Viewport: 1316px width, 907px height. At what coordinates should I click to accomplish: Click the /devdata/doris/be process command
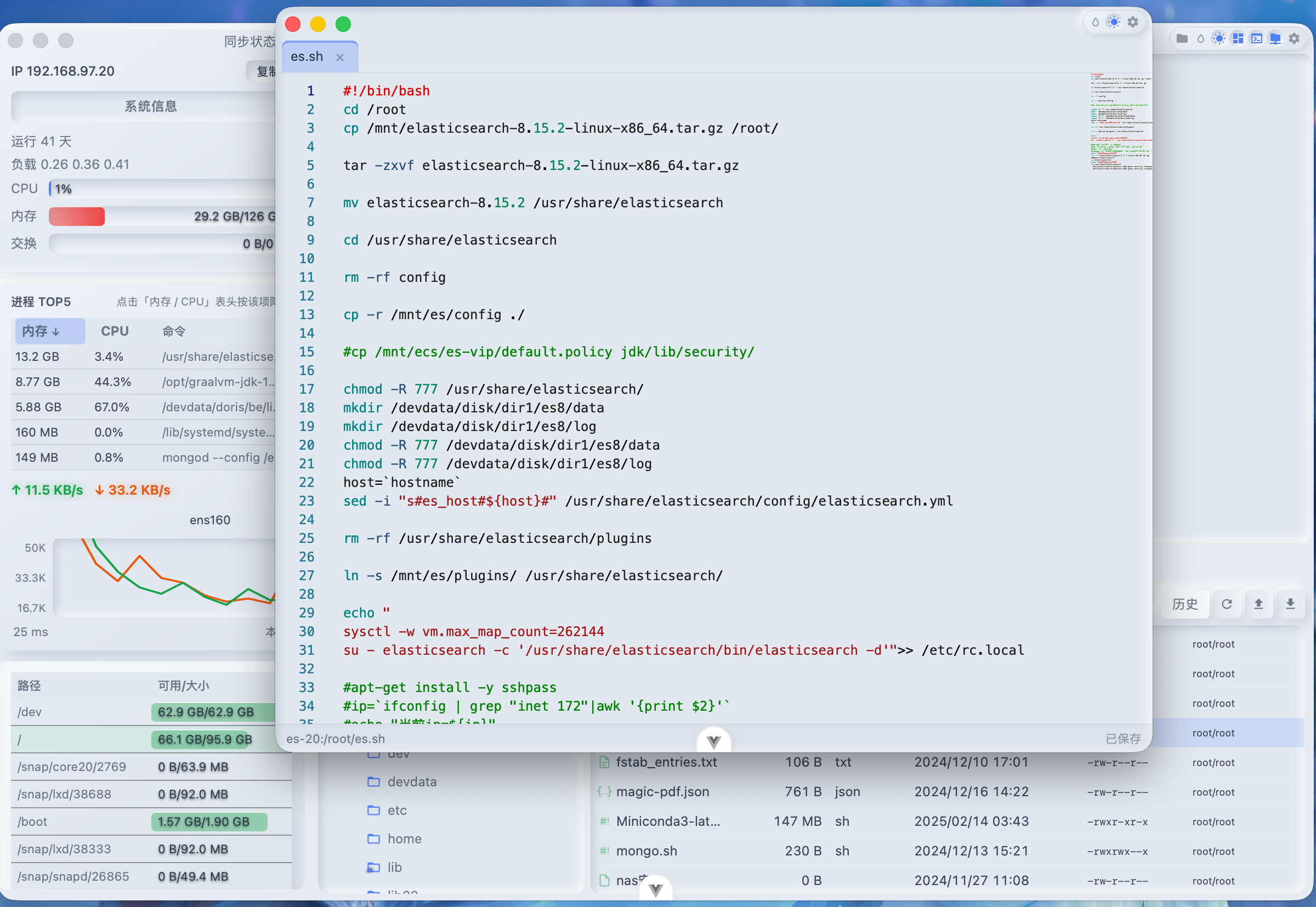click(219, 407)
